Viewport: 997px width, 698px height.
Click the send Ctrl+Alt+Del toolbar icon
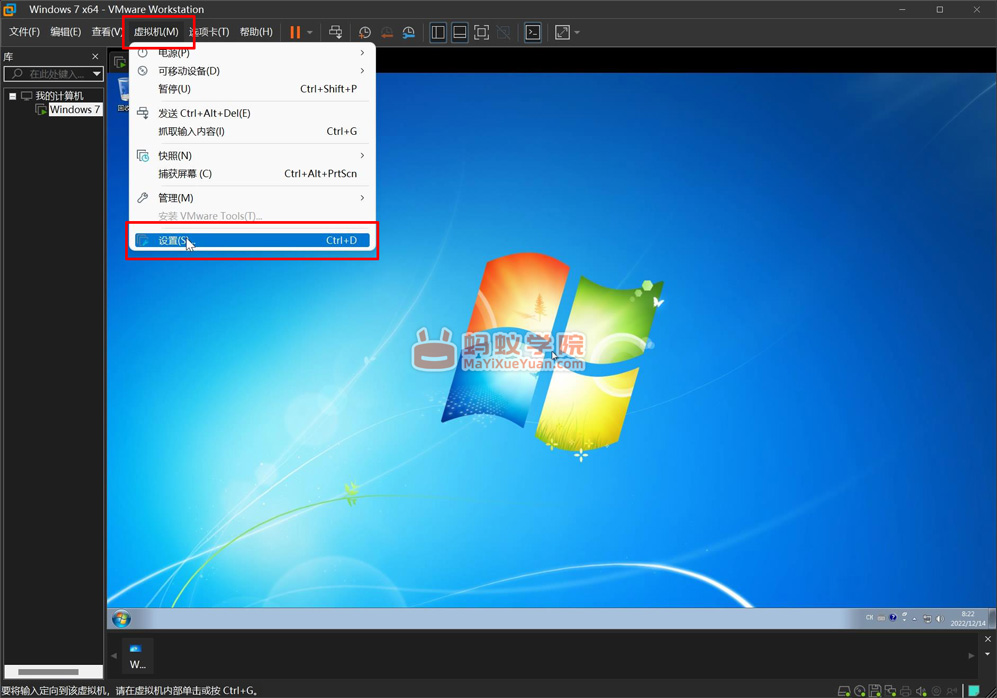(335, 32)
